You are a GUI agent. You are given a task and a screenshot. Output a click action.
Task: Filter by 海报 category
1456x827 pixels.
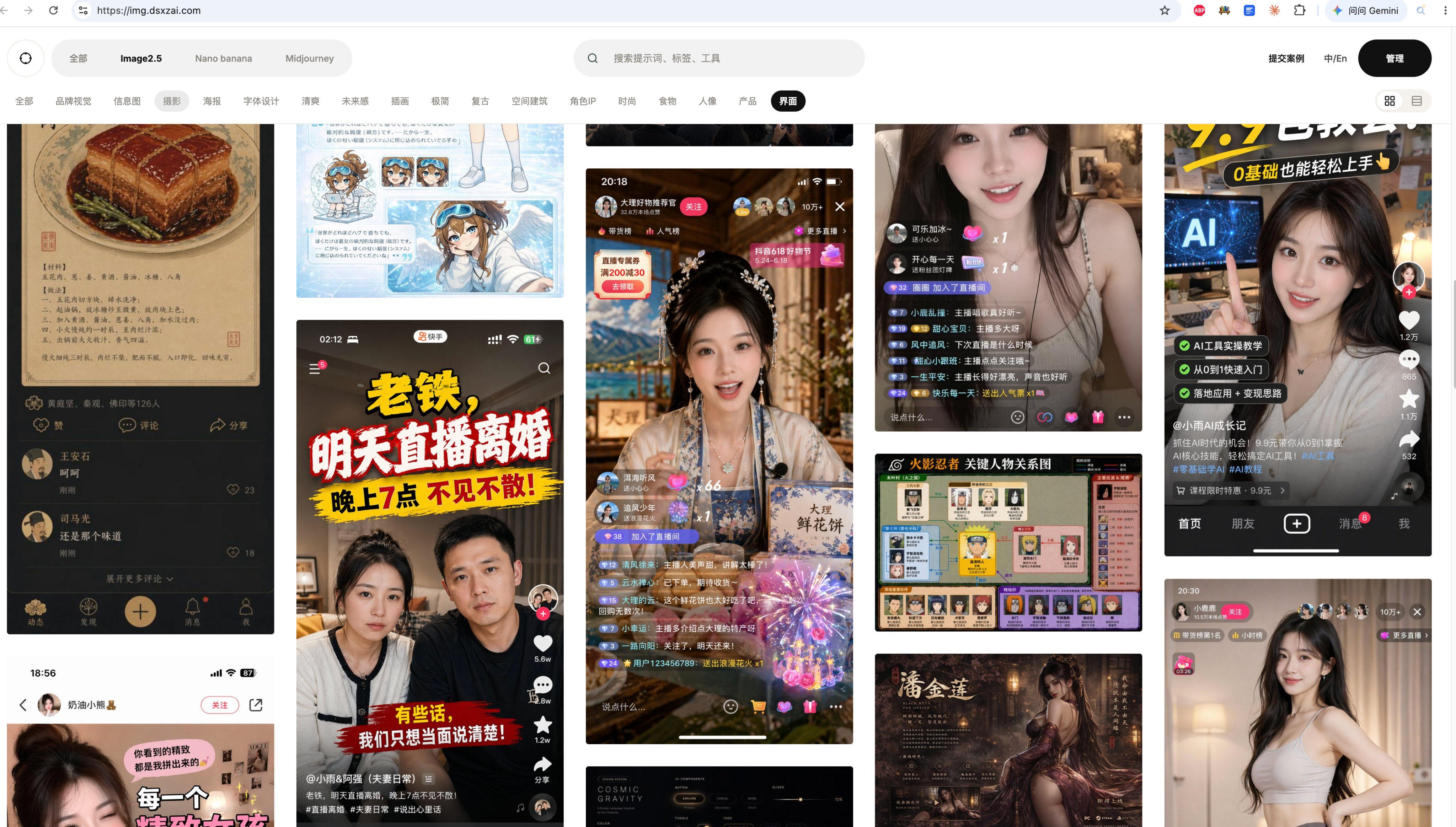pos(212,101)
